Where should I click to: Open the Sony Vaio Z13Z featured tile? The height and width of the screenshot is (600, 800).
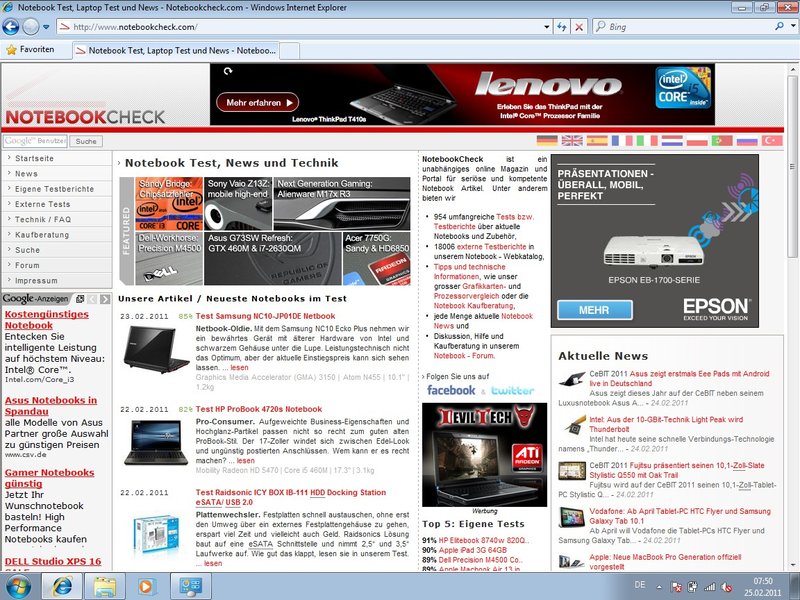click(x=238, y=204)
